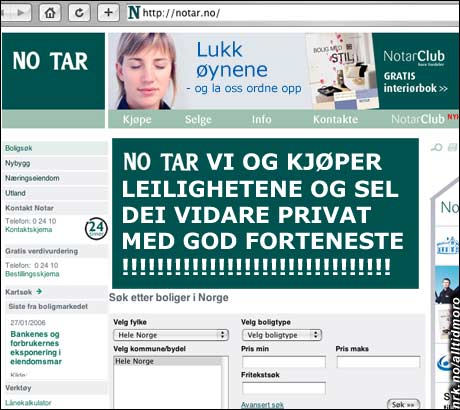Screen dimensions: 460x410
Task: Add a bookmark with the plus button
Action: (x=108, y=13)
